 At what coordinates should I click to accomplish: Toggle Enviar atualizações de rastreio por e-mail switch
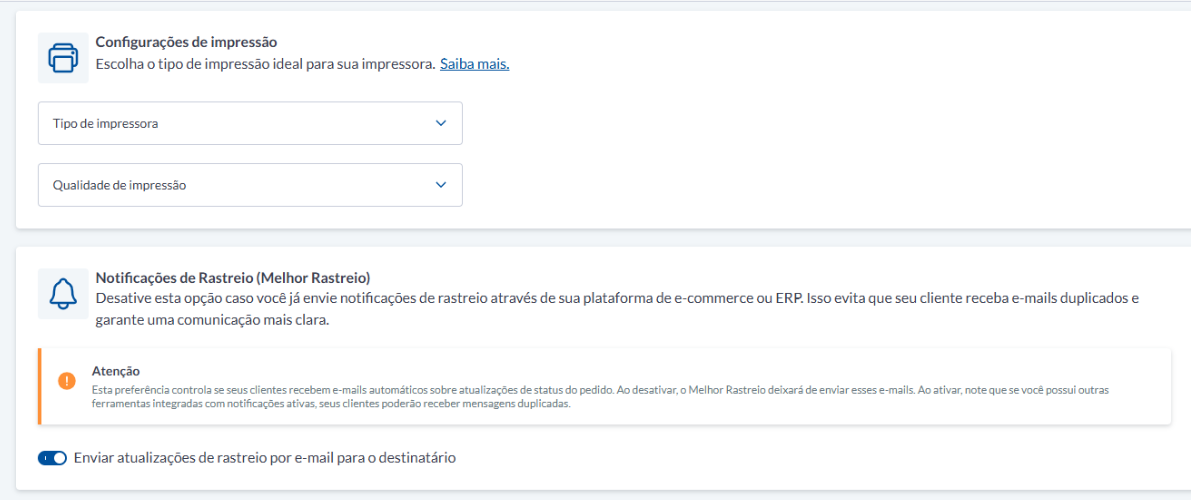[x=52, y=458]
